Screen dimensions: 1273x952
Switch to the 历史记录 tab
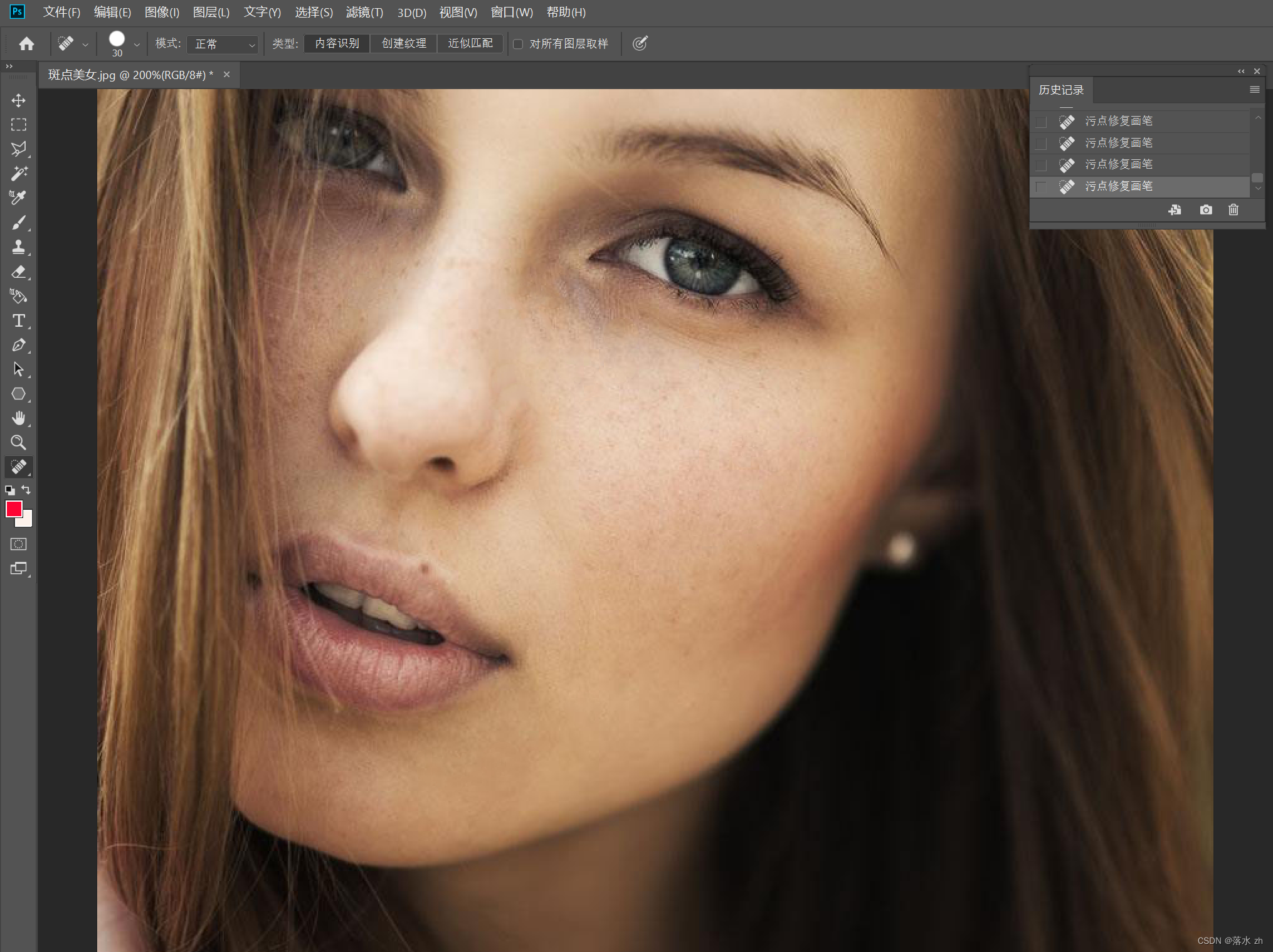pyautogui.click(x=1060, y=90)
